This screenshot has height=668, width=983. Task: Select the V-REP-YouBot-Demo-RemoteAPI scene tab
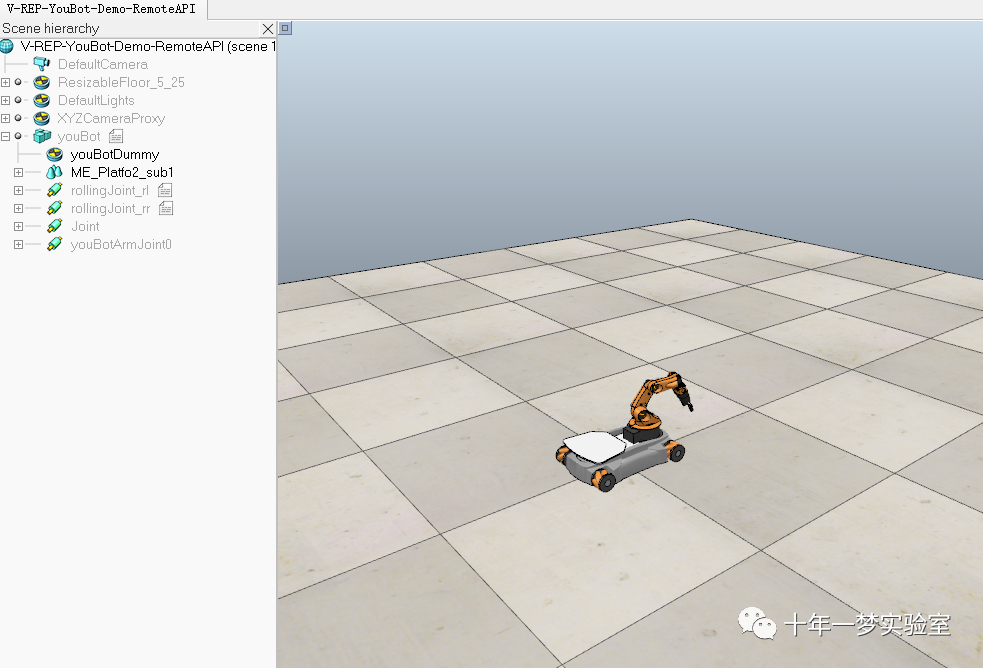pyautogui.click(x=102, y=9)
